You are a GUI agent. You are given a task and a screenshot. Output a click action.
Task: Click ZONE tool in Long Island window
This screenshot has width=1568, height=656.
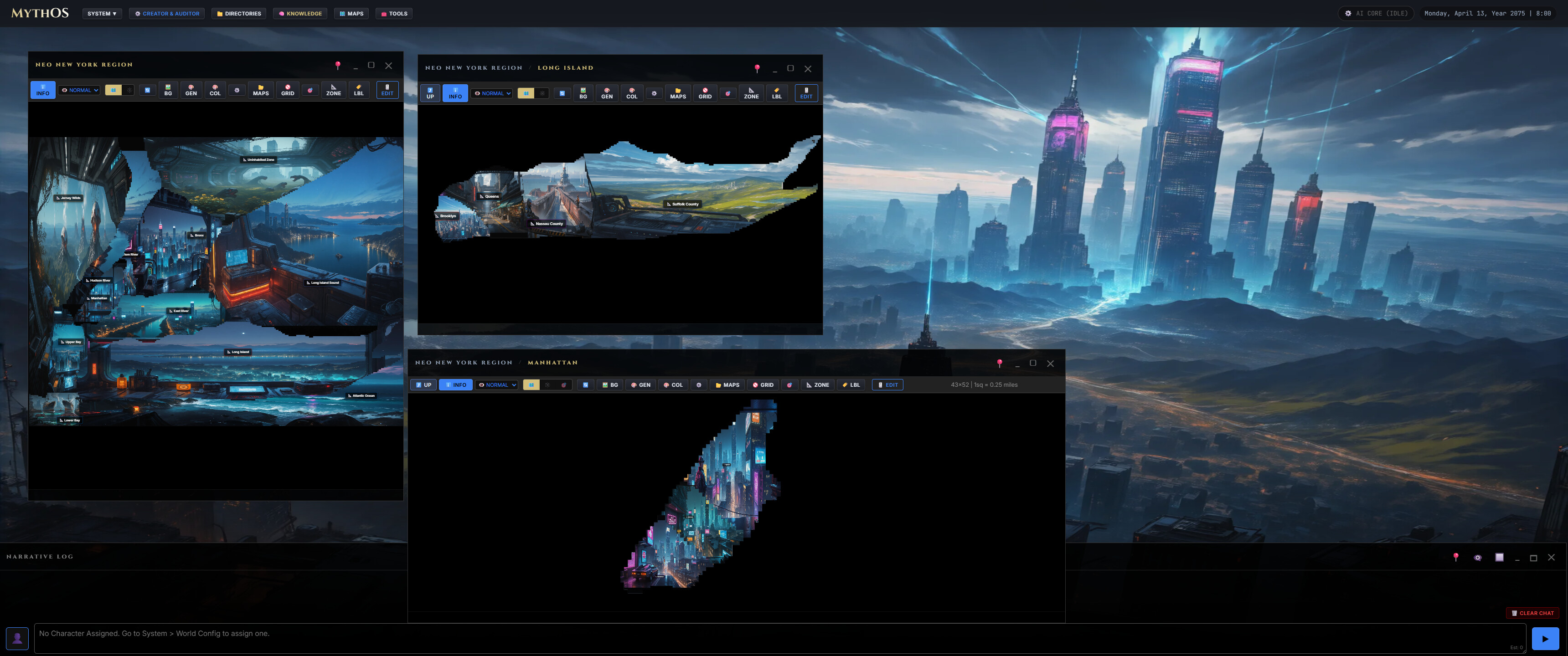[751, 93]
